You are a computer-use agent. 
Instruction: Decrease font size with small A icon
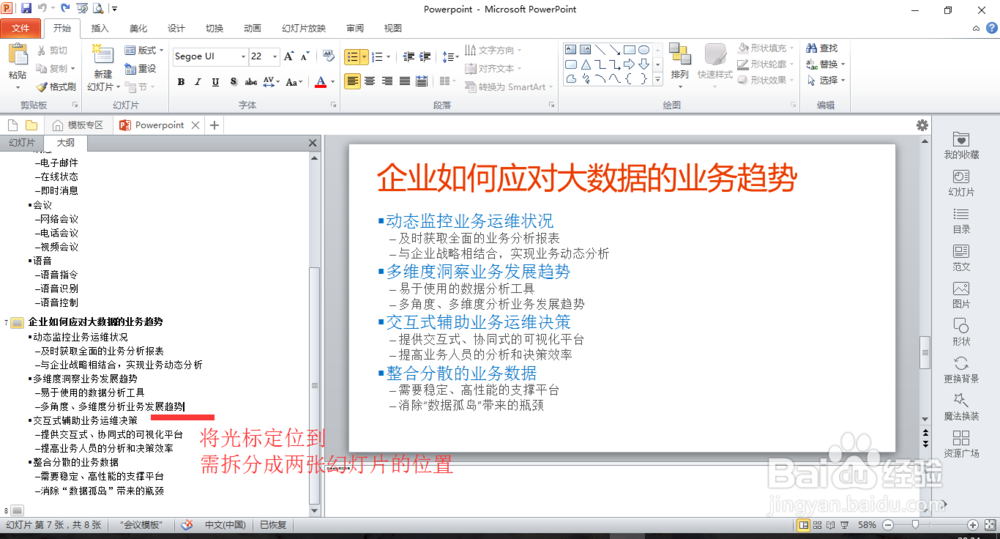[x=305, y=56]
